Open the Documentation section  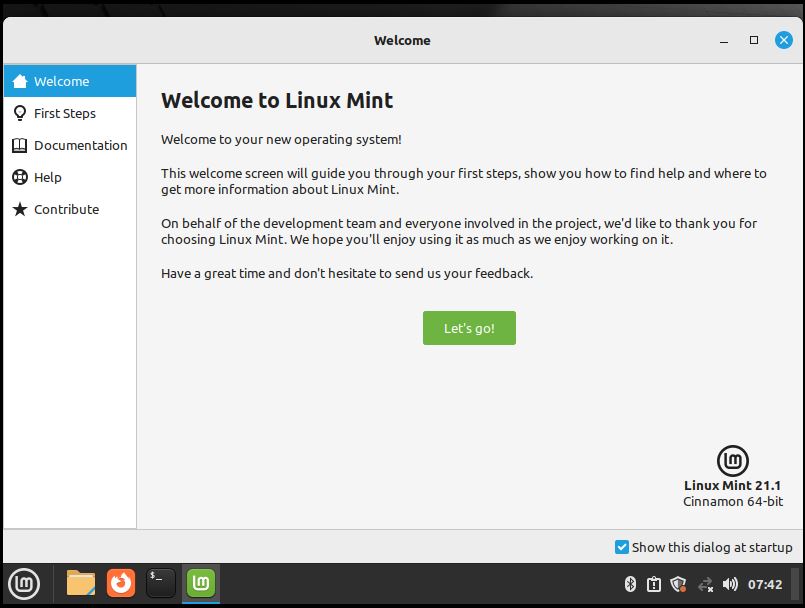[x=70, y=145]
